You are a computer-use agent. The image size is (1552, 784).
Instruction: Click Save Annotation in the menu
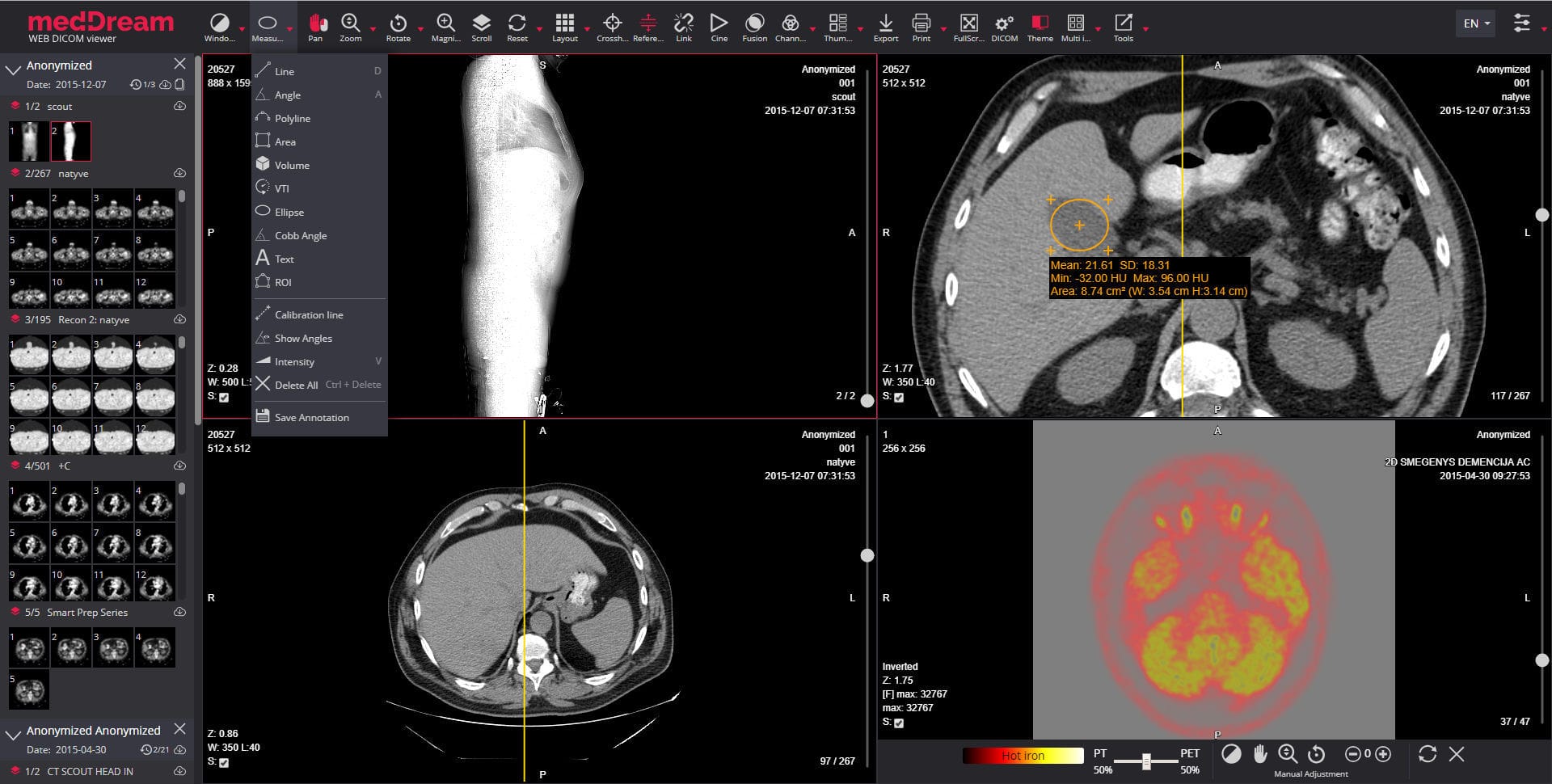point(313,417)
